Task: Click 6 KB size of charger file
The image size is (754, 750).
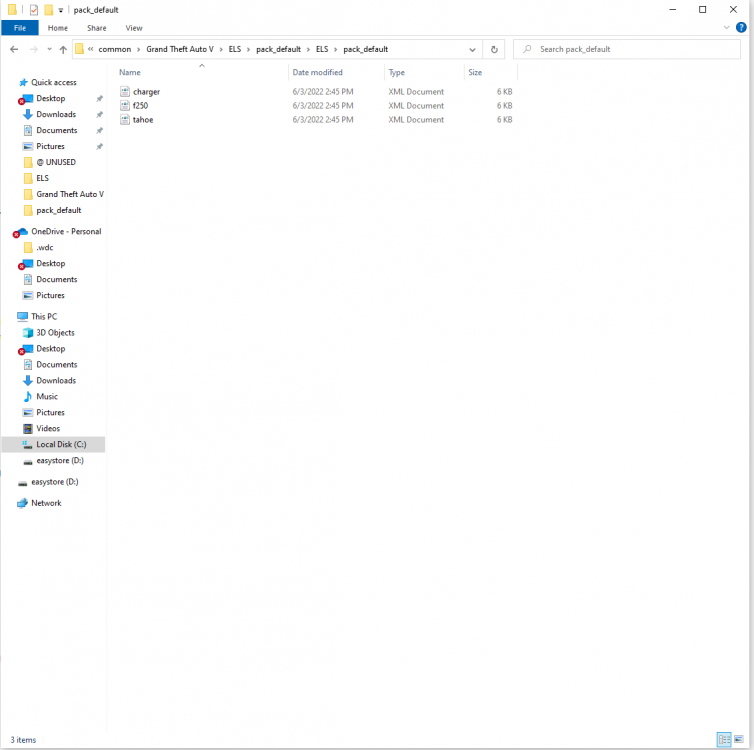Action: tap(504, 91)
